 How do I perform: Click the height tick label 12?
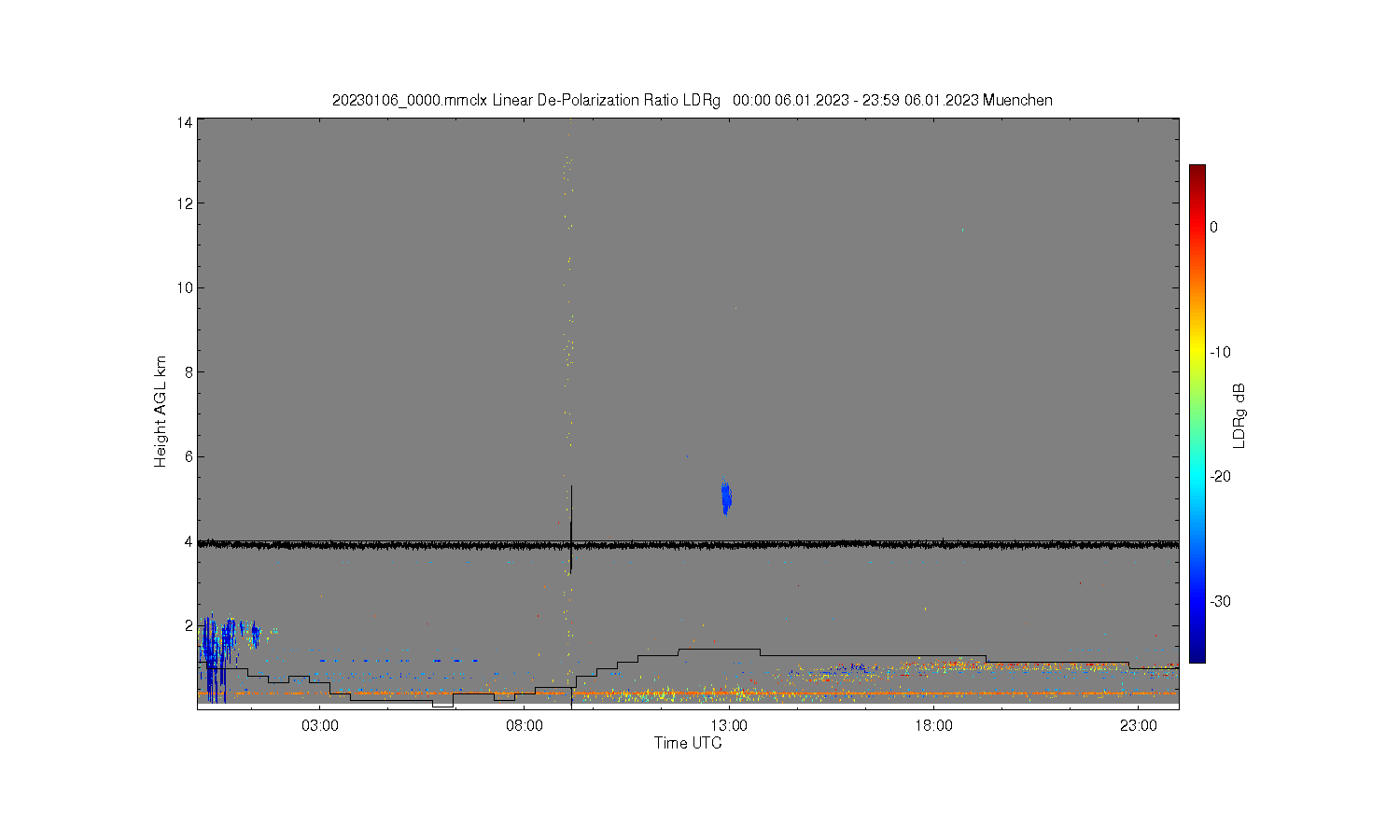(x=185, y=203)
